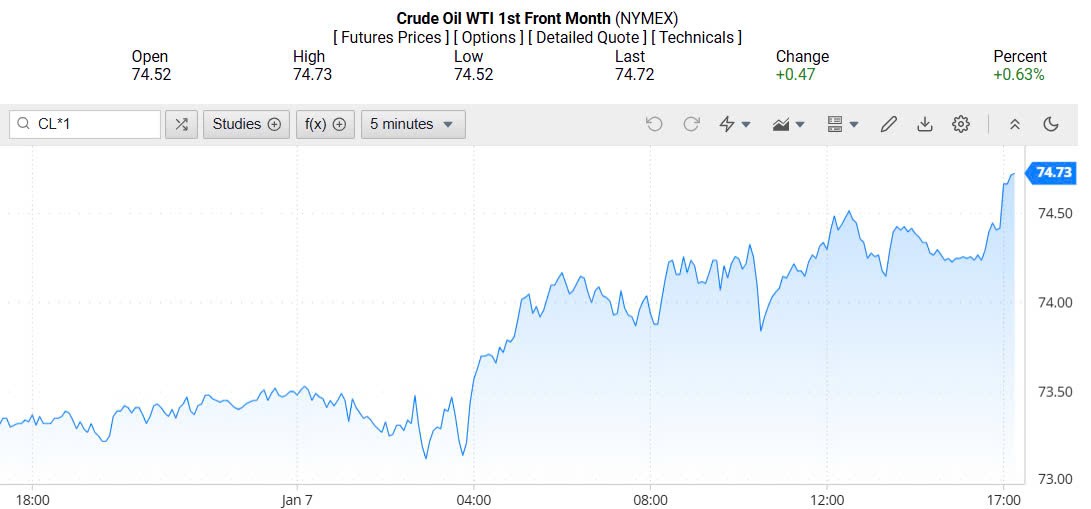
Task: Click the 74.73 current price label
Action: [x=1053, y=172]
